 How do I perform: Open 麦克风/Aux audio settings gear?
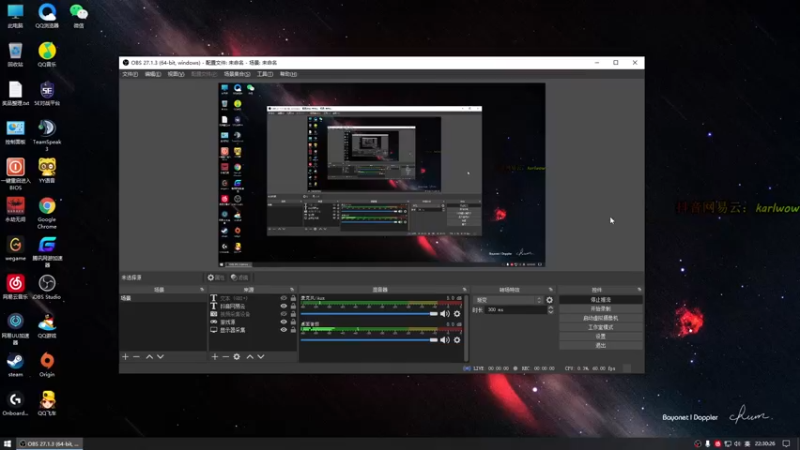click(457, 314)
